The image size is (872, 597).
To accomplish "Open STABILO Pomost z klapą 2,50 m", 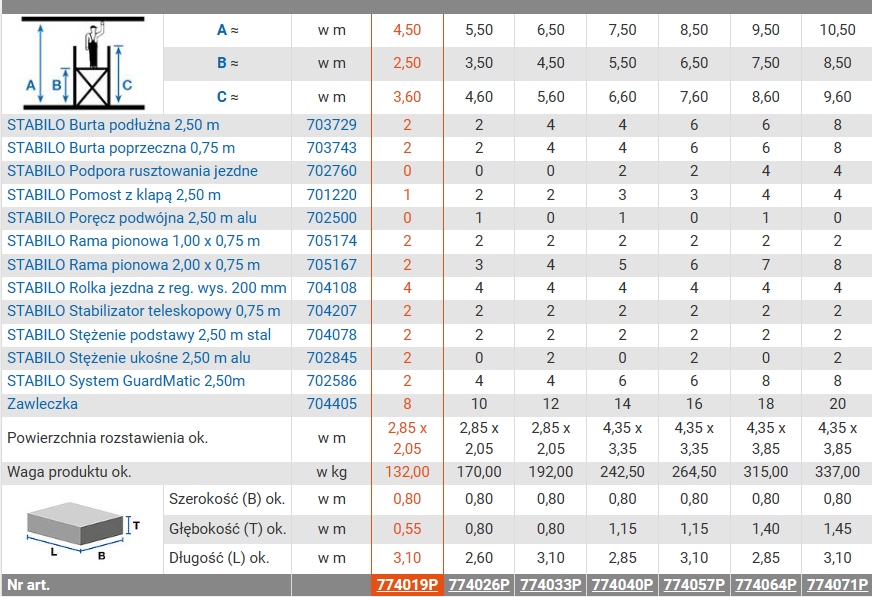I will point(114,195).
